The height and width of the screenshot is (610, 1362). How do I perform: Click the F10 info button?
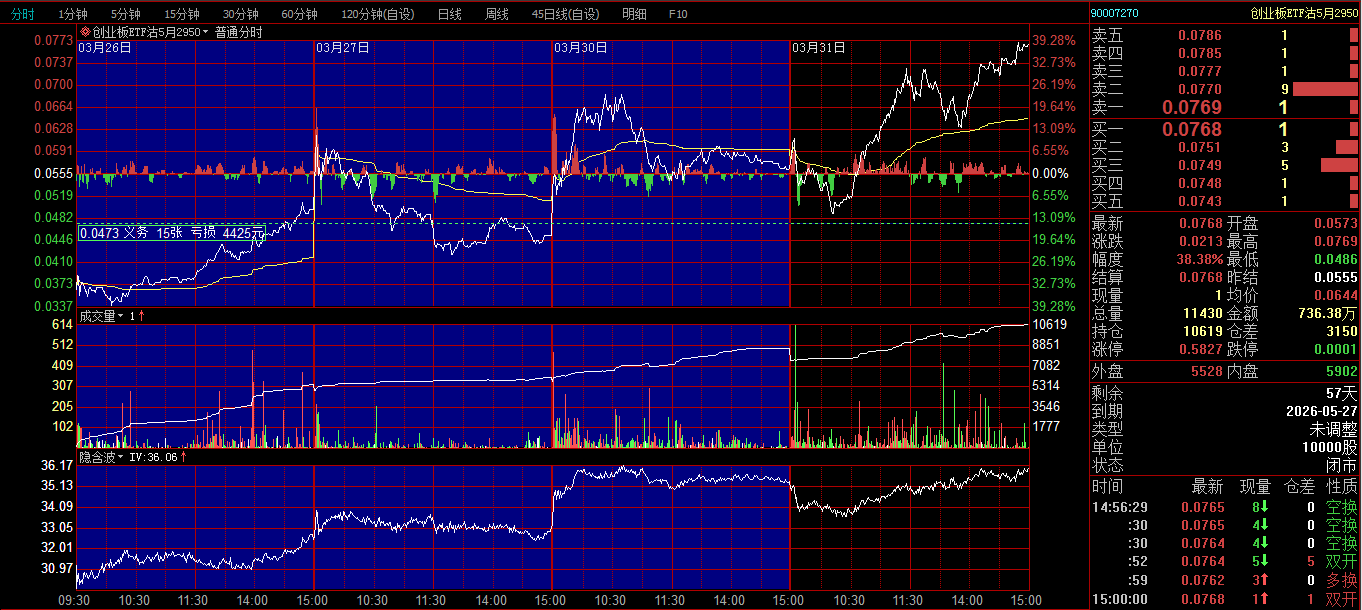pos(678,14)
